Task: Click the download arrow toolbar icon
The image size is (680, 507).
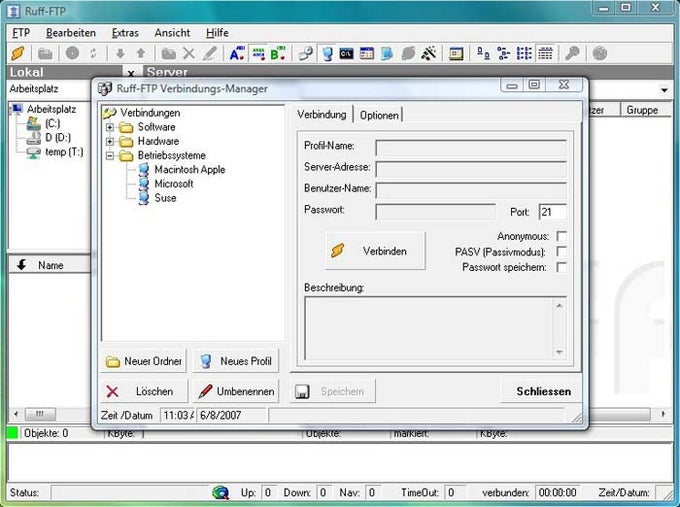Action: point(120,53)
